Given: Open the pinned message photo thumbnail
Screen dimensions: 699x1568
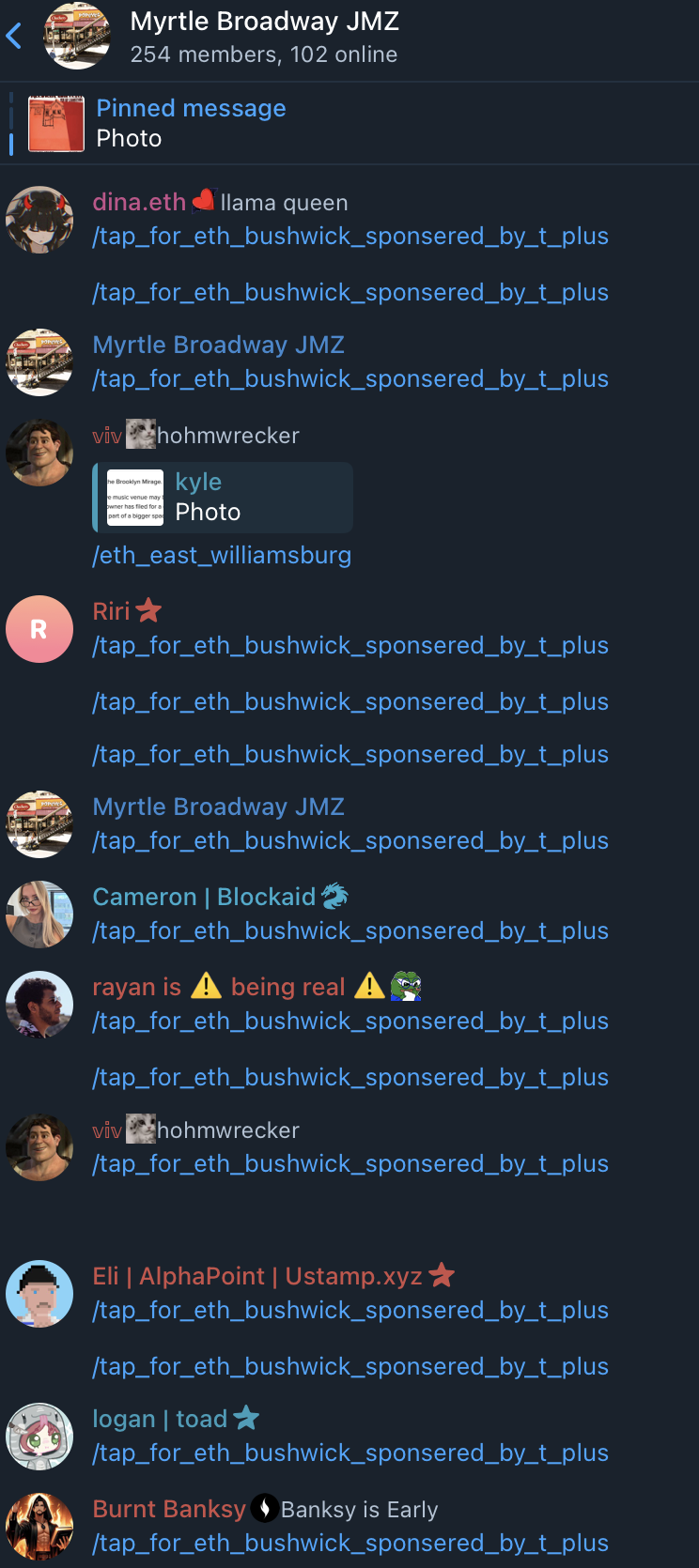Looking at the screenshot, I should (x=56, y=124).
